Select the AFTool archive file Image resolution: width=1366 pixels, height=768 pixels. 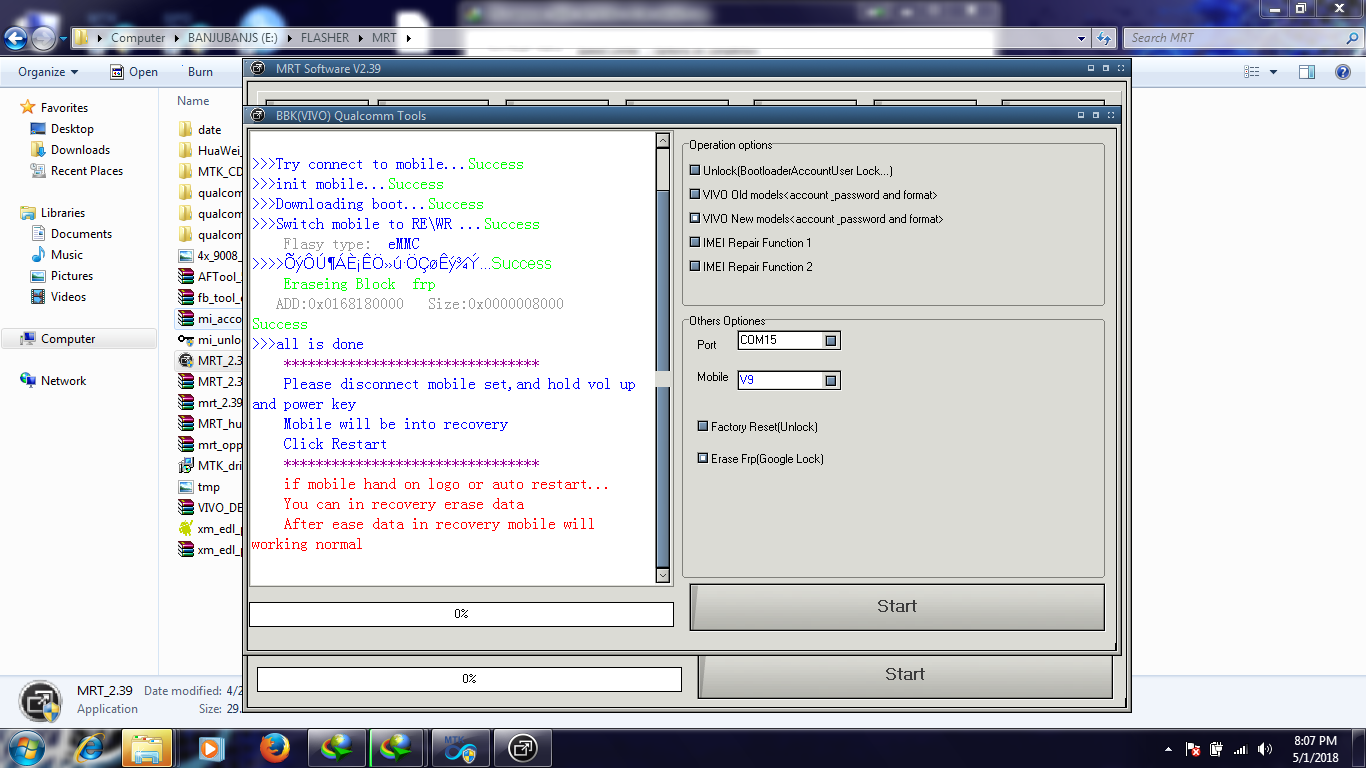[x=210, y=276]
